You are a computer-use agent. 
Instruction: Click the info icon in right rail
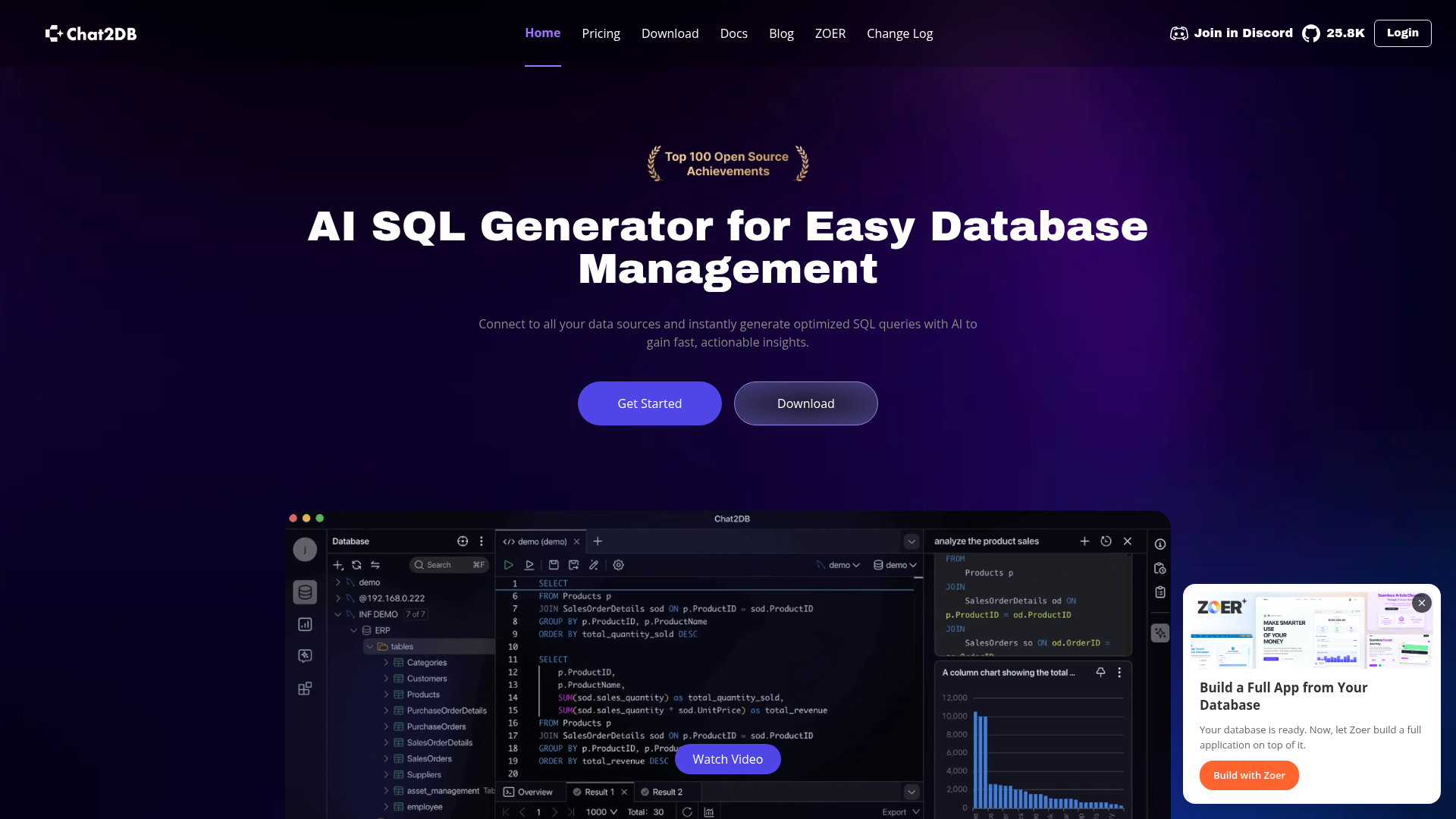pyautogui.click(x=1160, y=544)
